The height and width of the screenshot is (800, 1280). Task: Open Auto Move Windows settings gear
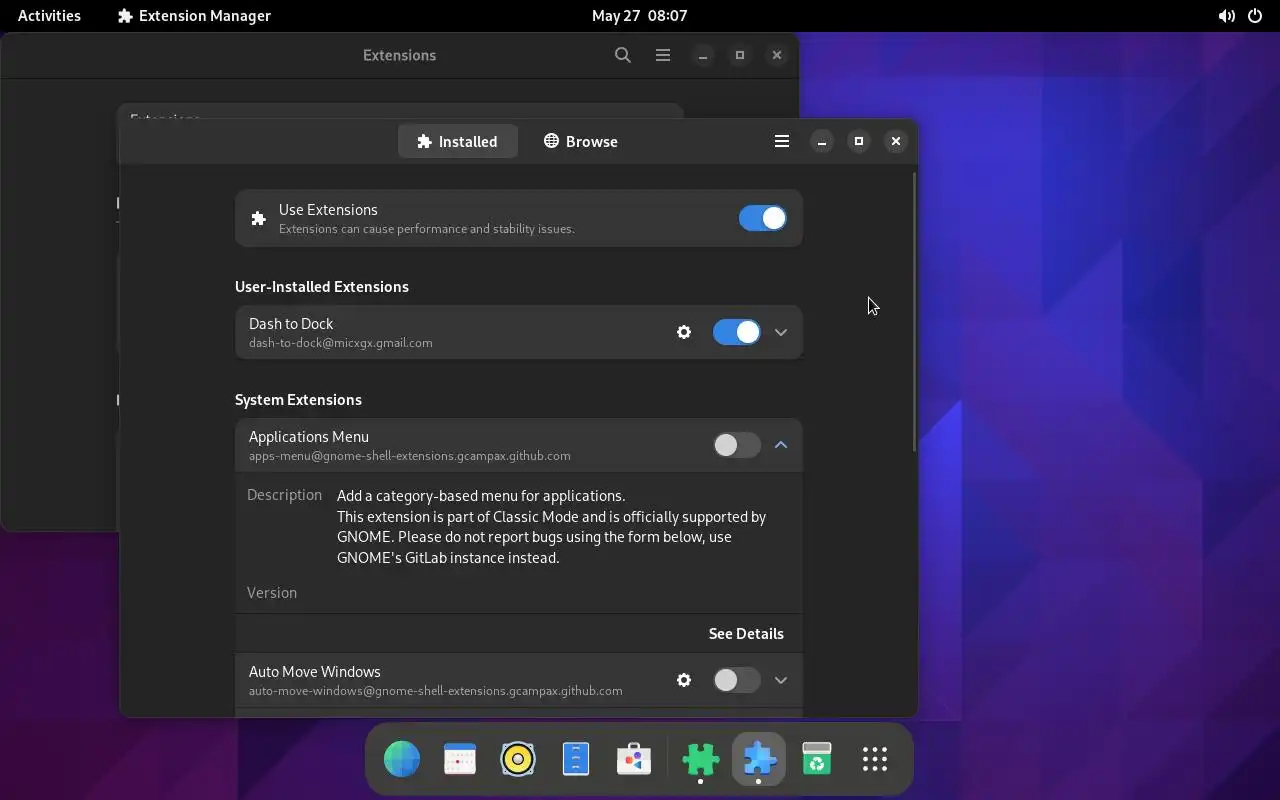coord(684,680)
